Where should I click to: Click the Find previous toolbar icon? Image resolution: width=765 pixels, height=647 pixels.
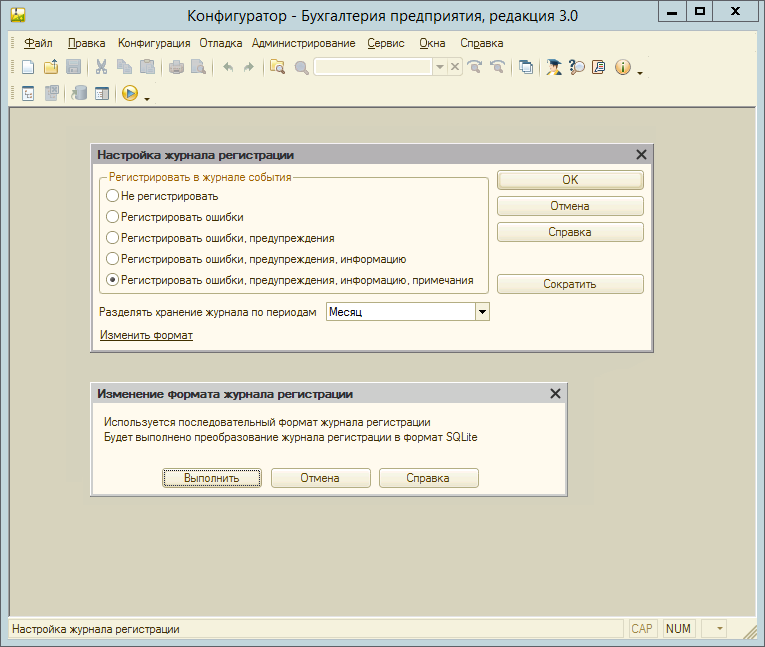(497, 66)
